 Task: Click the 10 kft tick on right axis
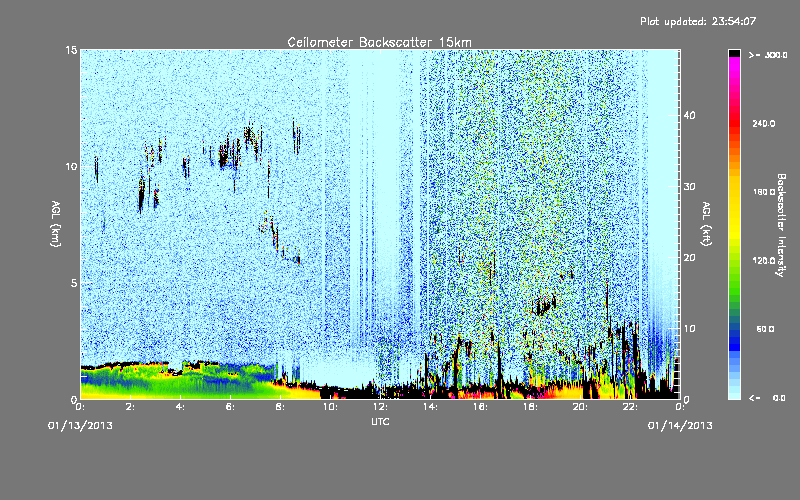click(x=689, y=329)
